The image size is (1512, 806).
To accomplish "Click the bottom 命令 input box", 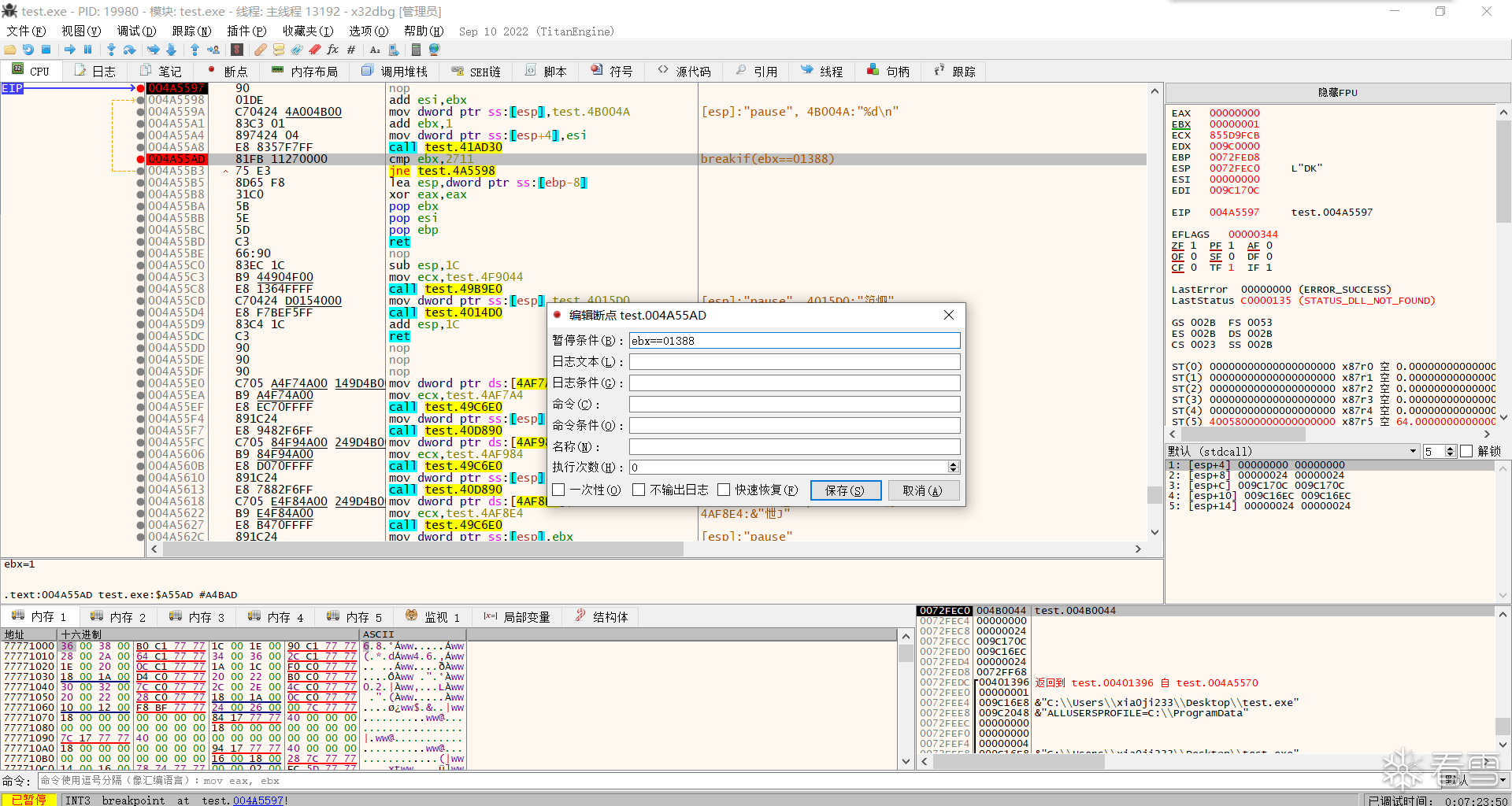I will point(740,780).
